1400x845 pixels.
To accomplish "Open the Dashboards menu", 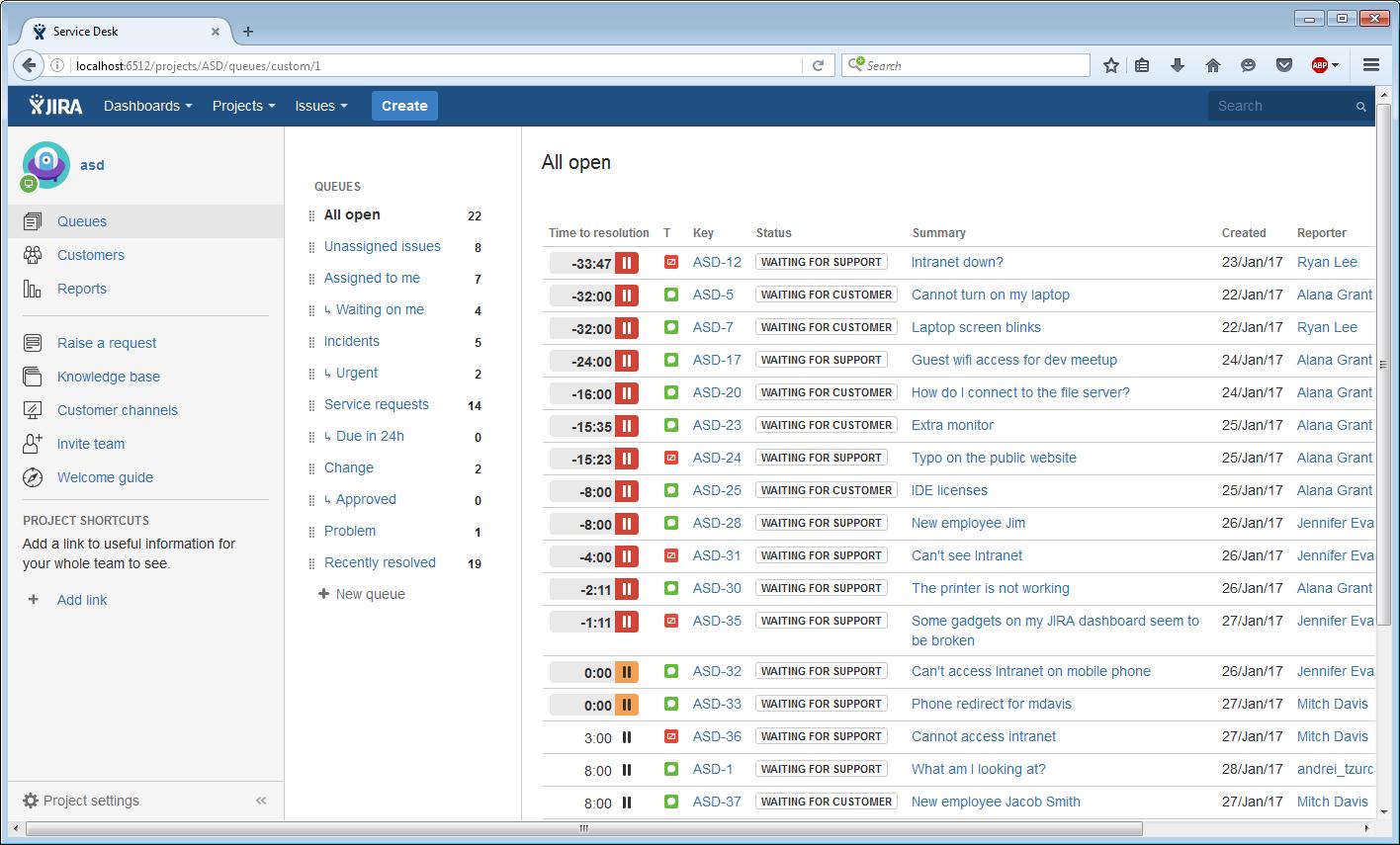I will (146, 106).
